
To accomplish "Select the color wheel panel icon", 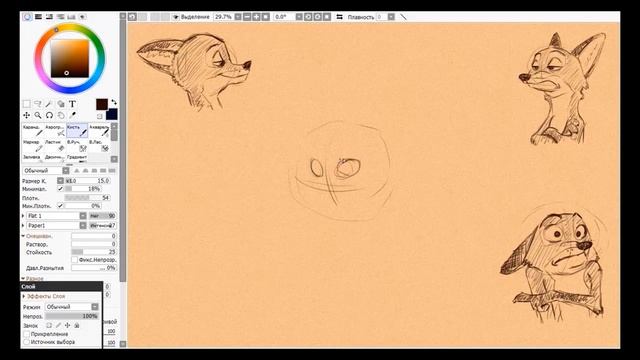I will point(27,17).
